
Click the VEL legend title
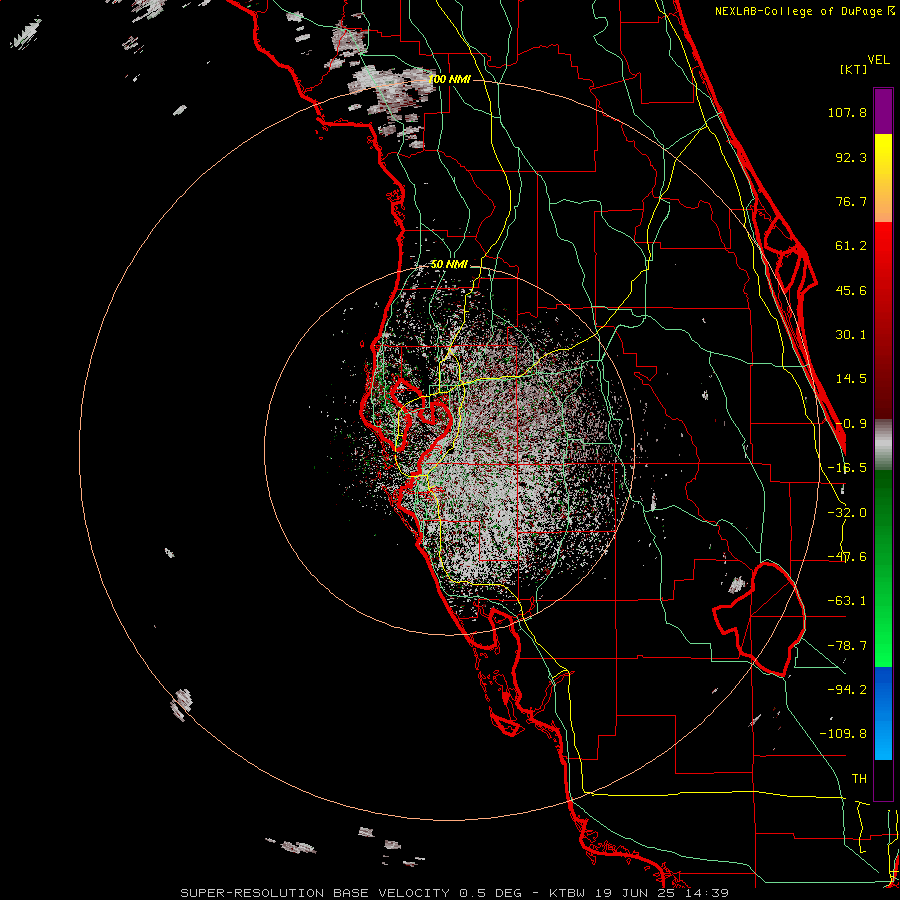(878, 60)
